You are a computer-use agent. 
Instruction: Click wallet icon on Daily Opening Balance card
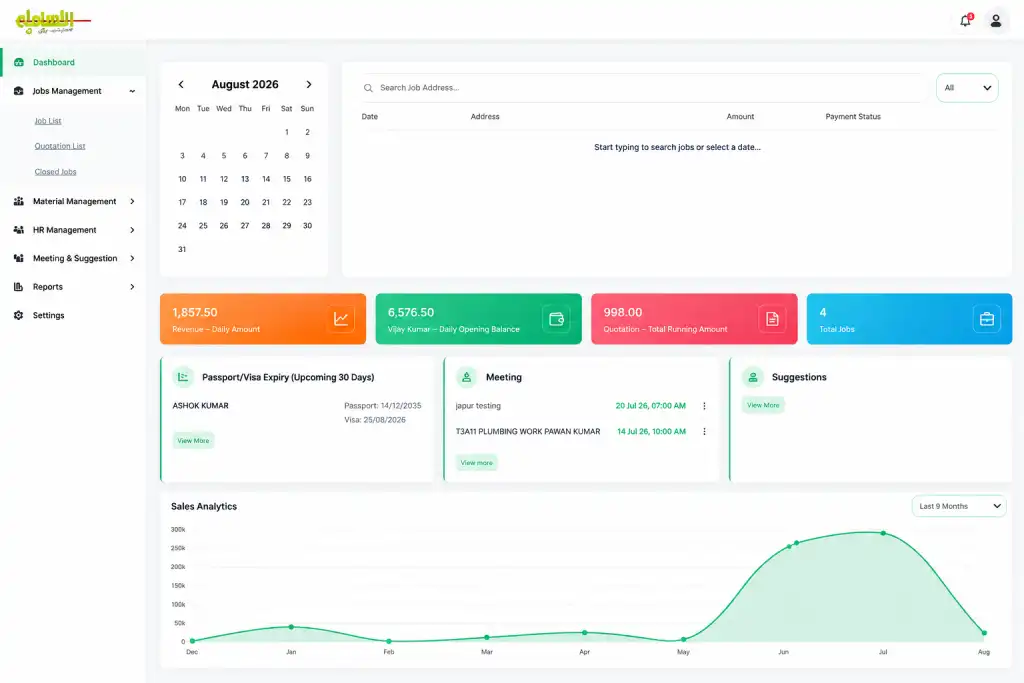pos(556,319)
